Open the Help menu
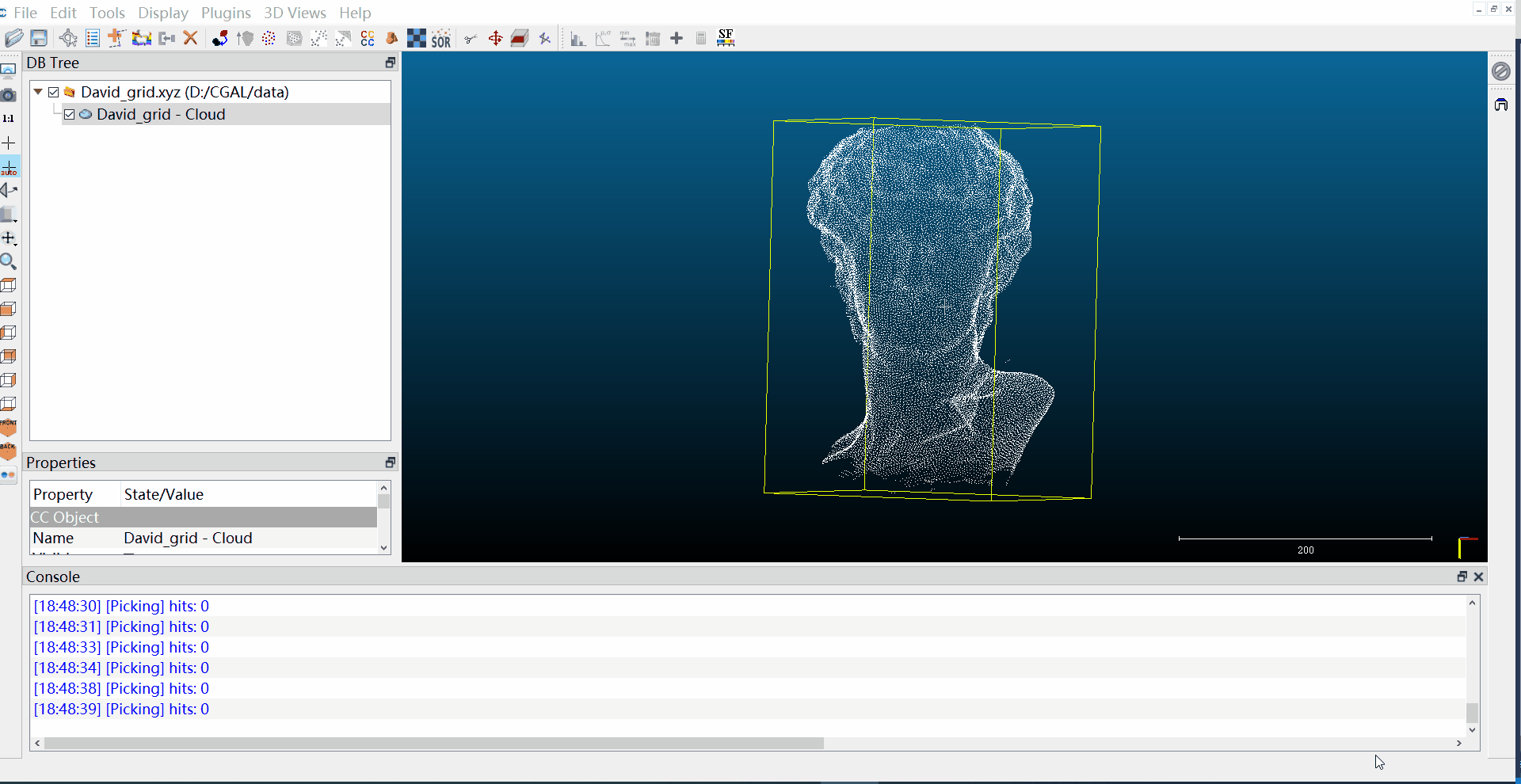The image size is (1521, 784). coord(355,13)
